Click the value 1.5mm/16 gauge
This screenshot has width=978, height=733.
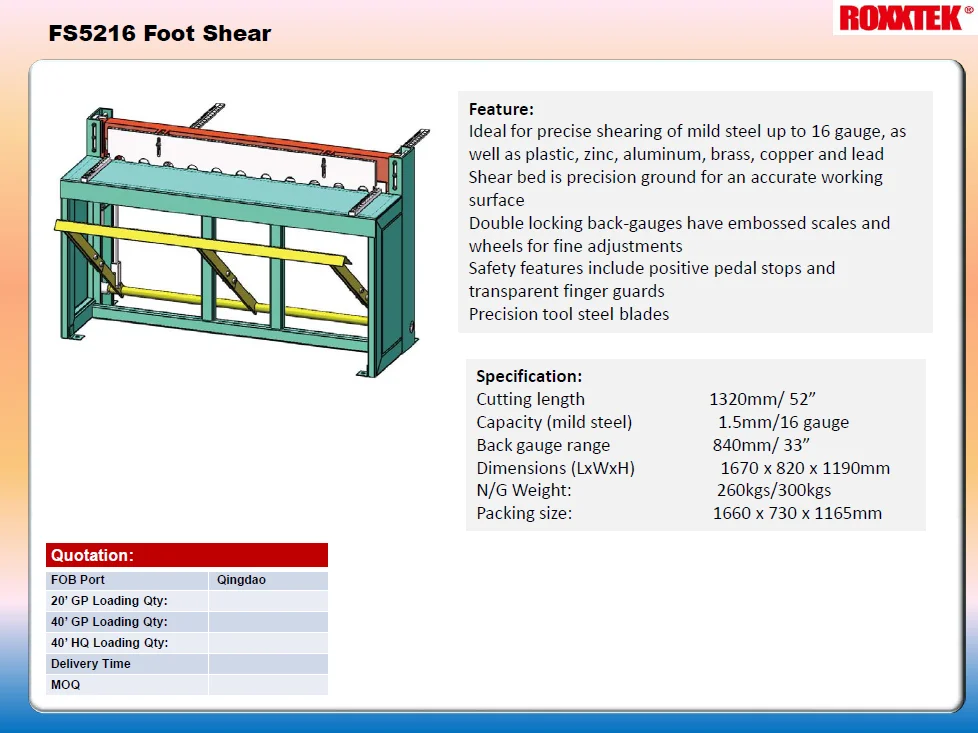[783, 422]
